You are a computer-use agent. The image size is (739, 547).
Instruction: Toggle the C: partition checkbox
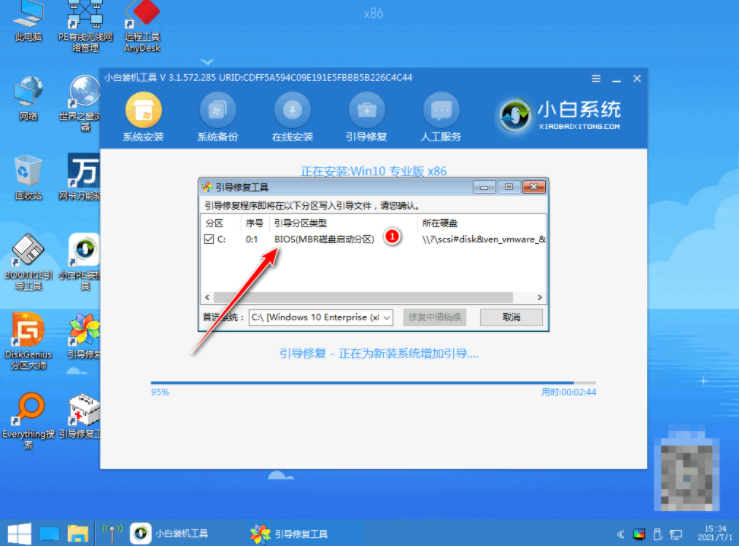coord(209,239)
